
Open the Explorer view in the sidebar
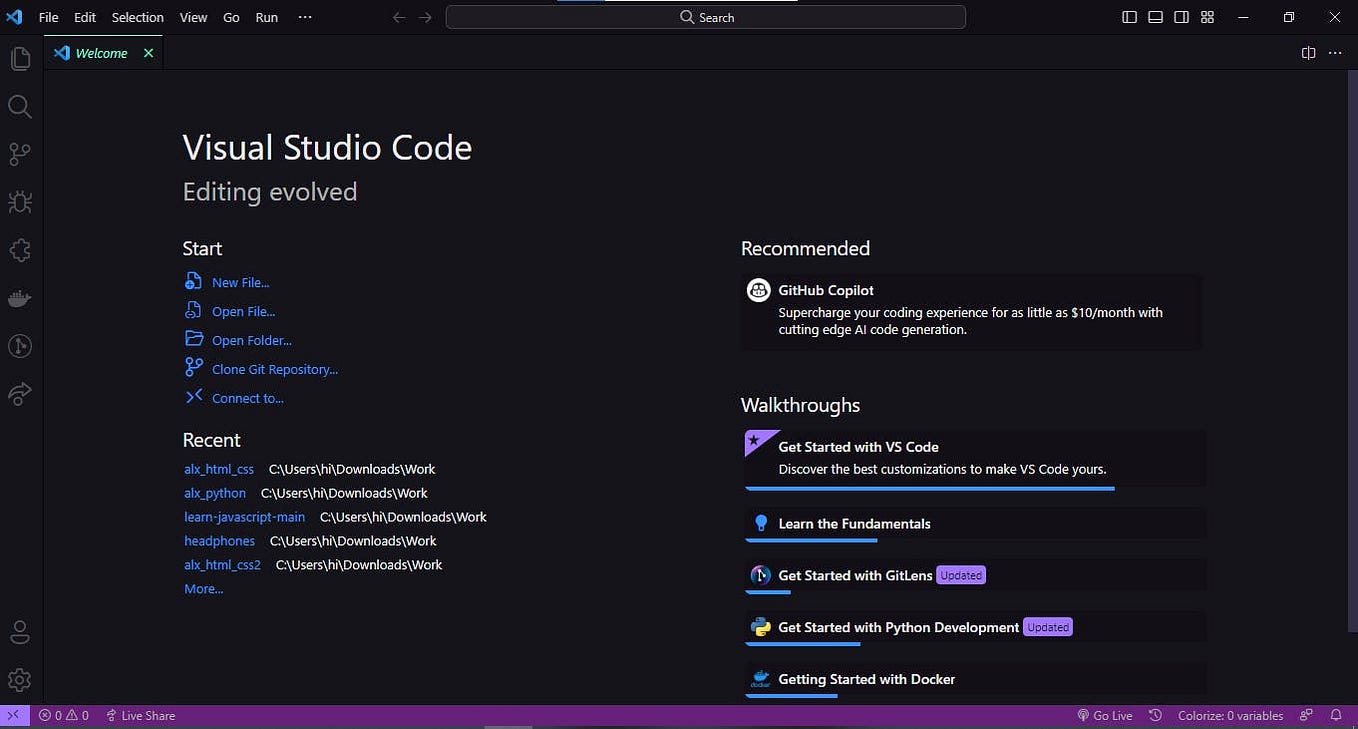click(20, 58)
